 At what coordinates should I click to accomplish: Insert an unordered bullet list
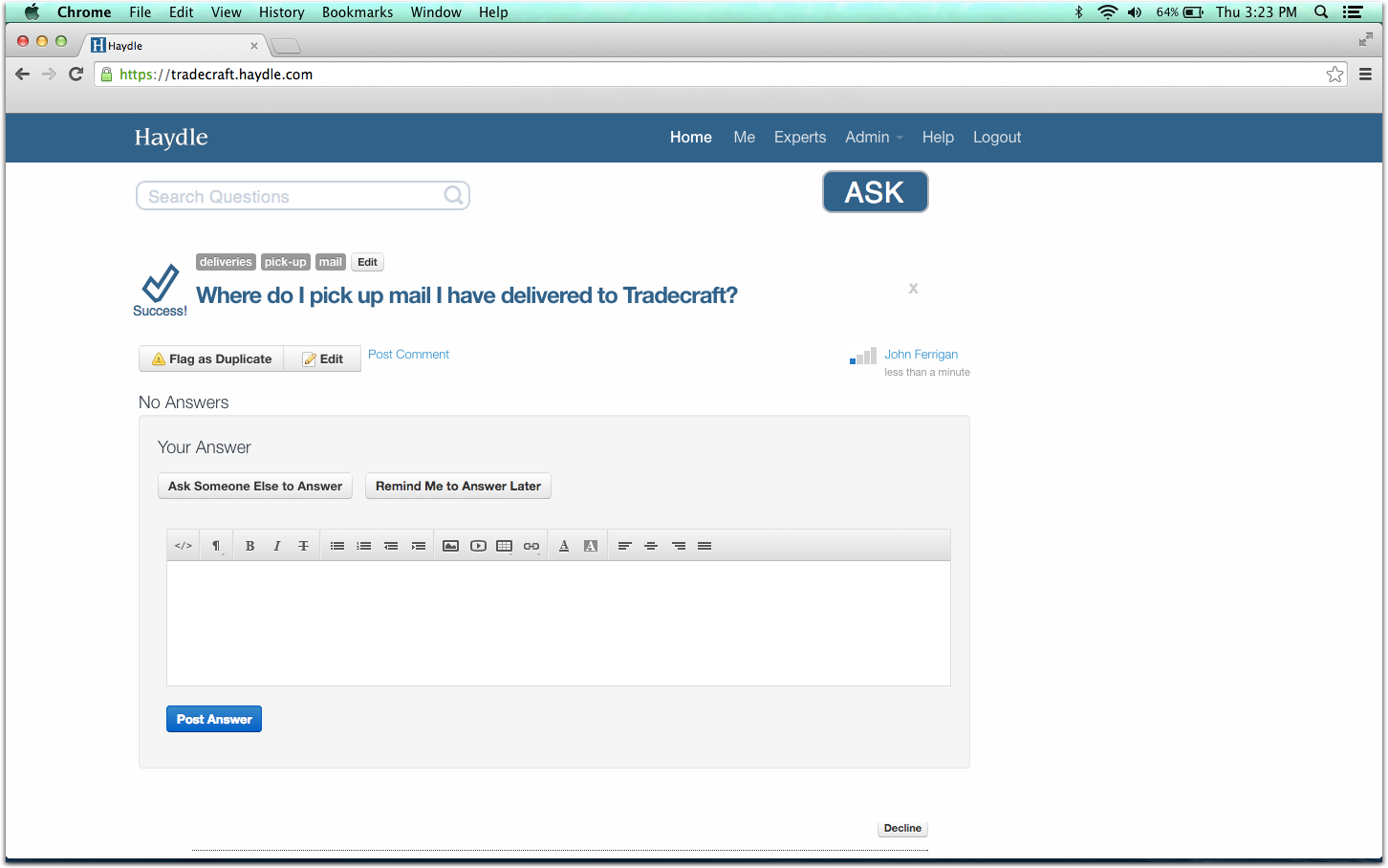point(337,546)
